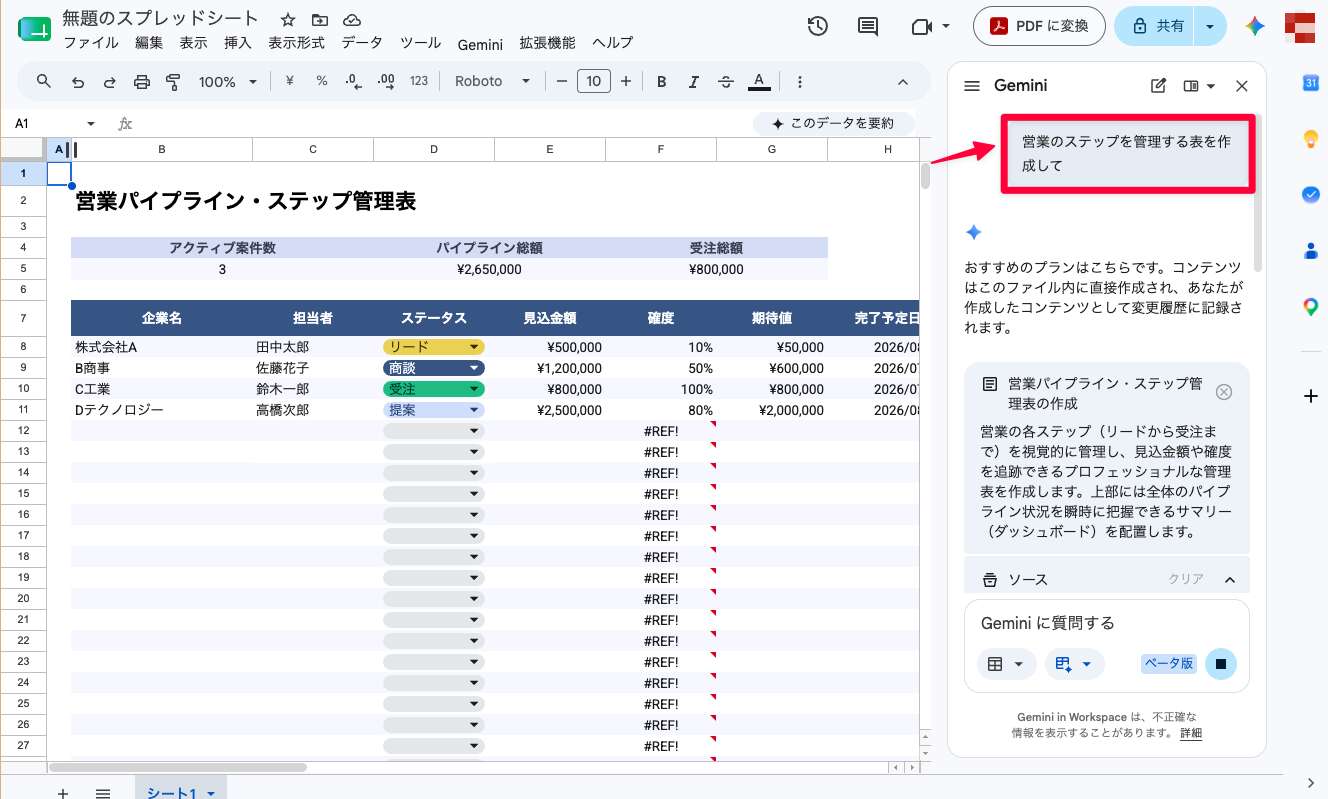The height and width of the screenshot is (799, 1328).
Task: Collapse the toolbar with the up chevron
Action: (x=903, y=82)
